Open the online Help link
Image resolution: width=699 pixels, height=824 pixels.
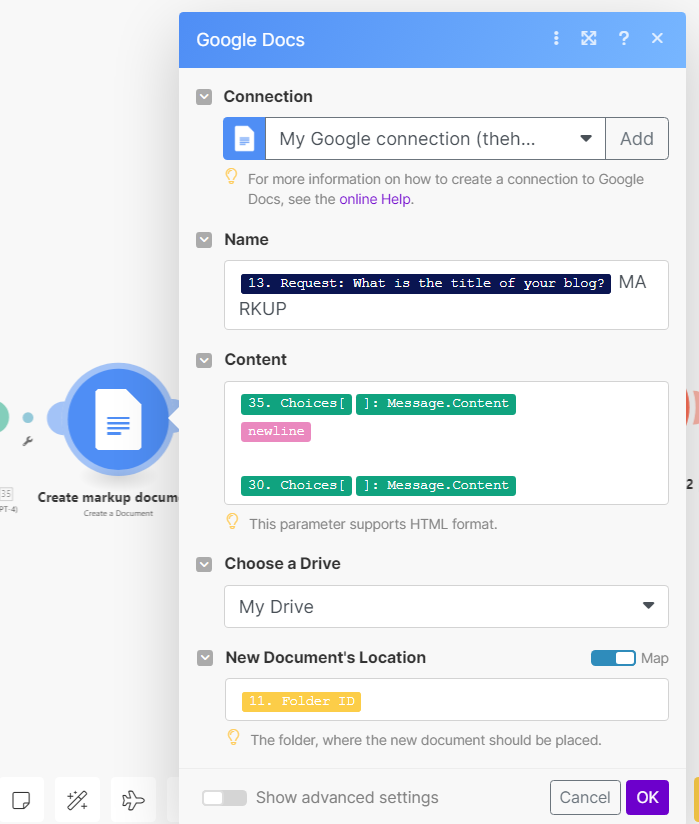point(375,200)
